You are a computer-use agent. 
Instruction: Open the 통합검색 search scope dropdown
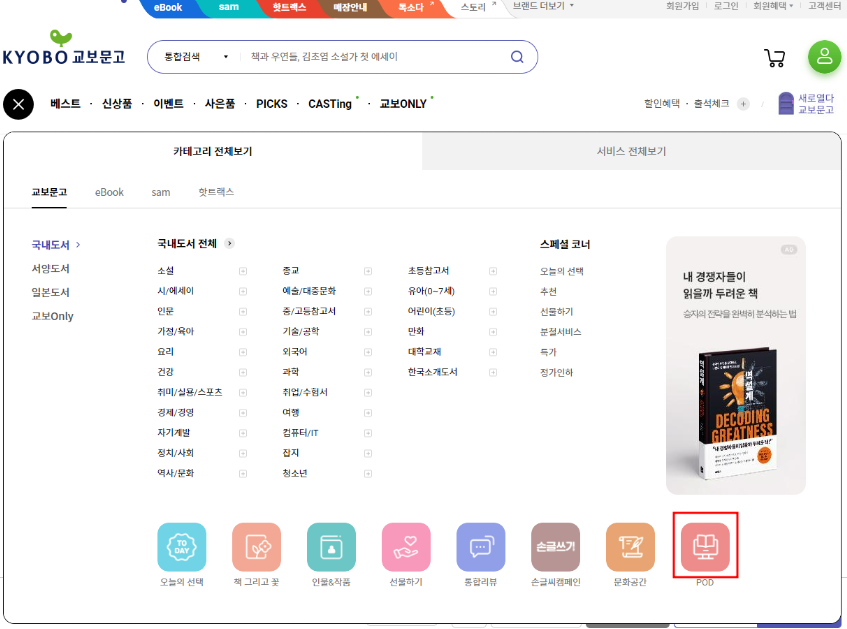point(196,57)
